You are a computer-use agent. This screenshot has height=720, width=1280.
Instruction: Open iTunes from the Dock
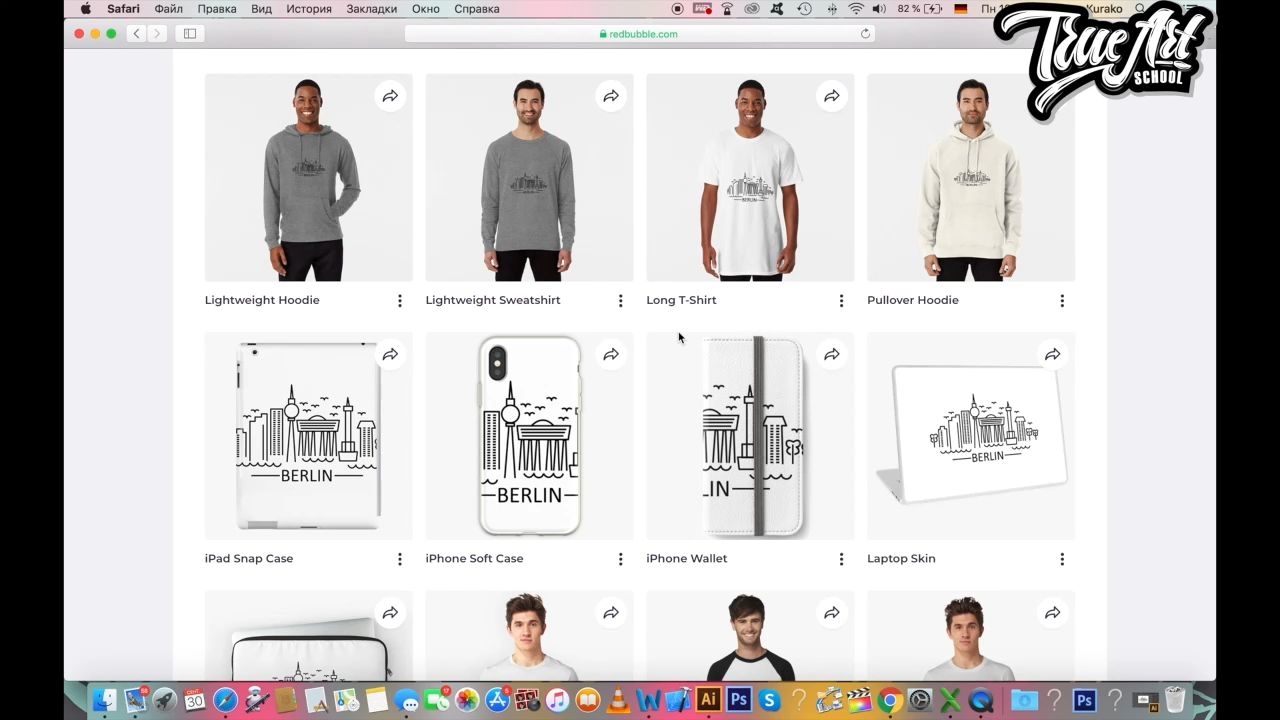(558, 700)
